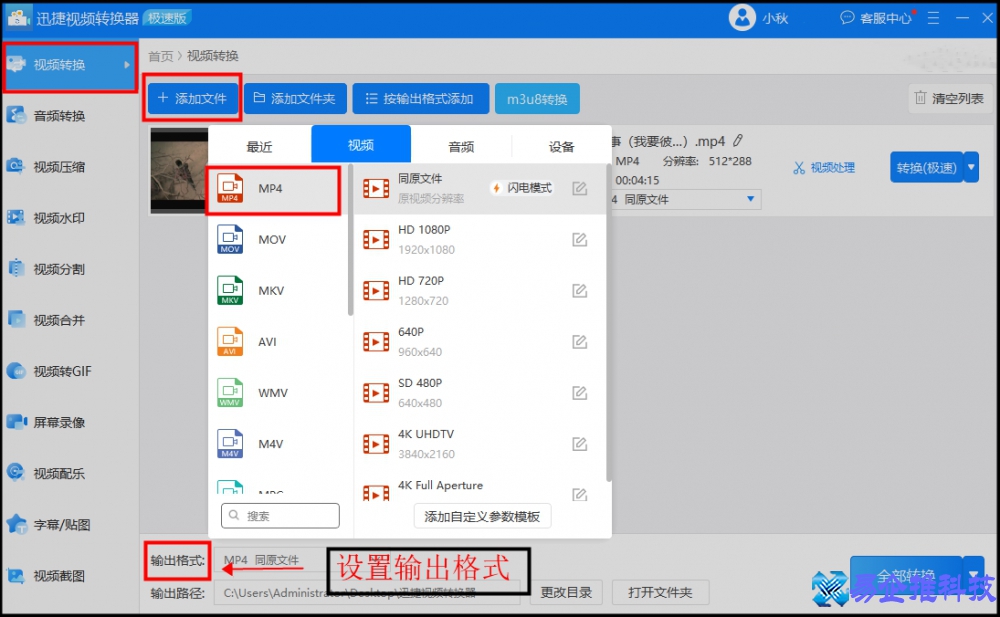Choose MP4 as output format
The width and height of the screenshot is (1000, 617).
click(273, 190)
